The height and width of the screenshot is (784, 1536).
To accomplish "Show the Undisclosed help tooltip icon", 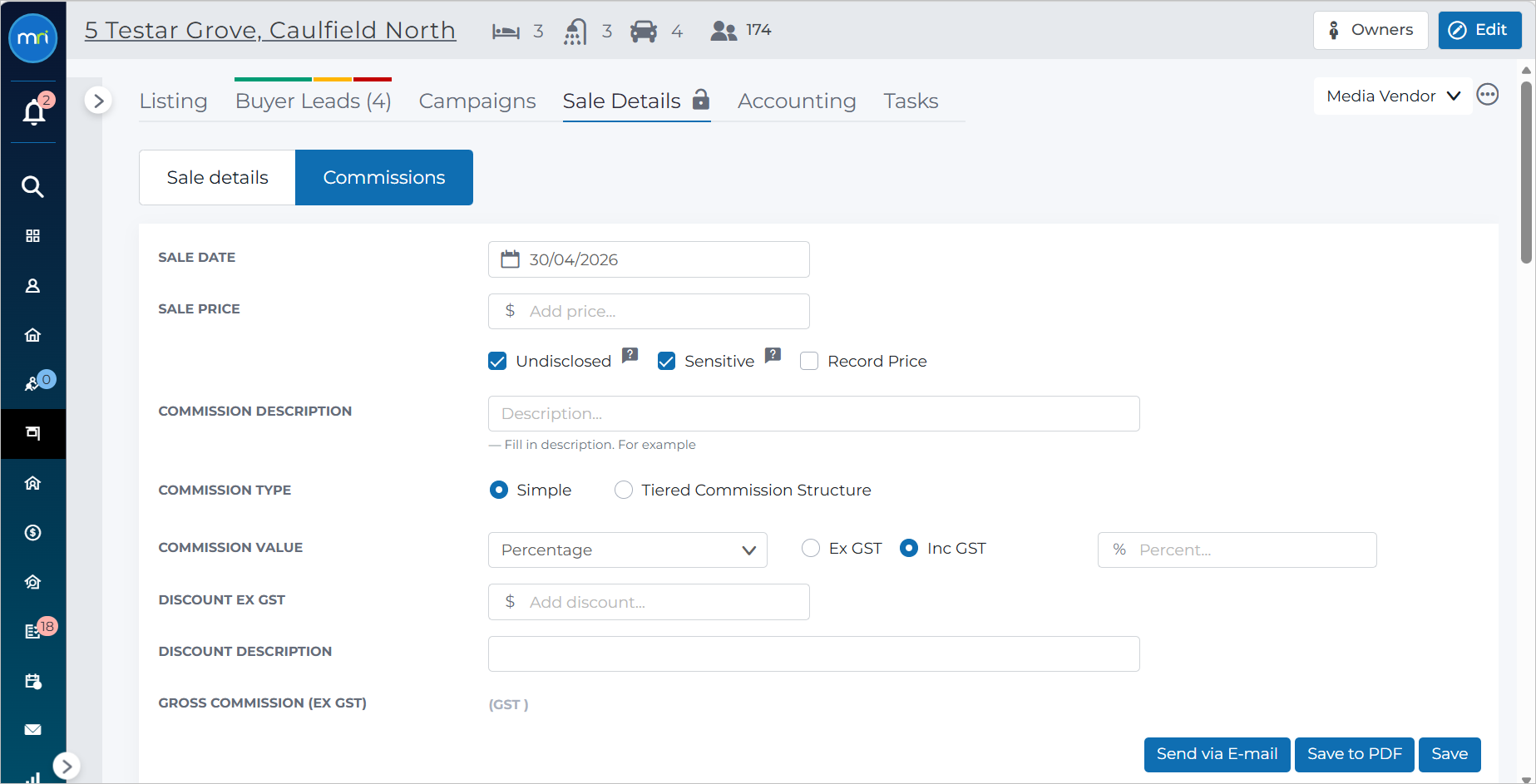I will 630,355.
